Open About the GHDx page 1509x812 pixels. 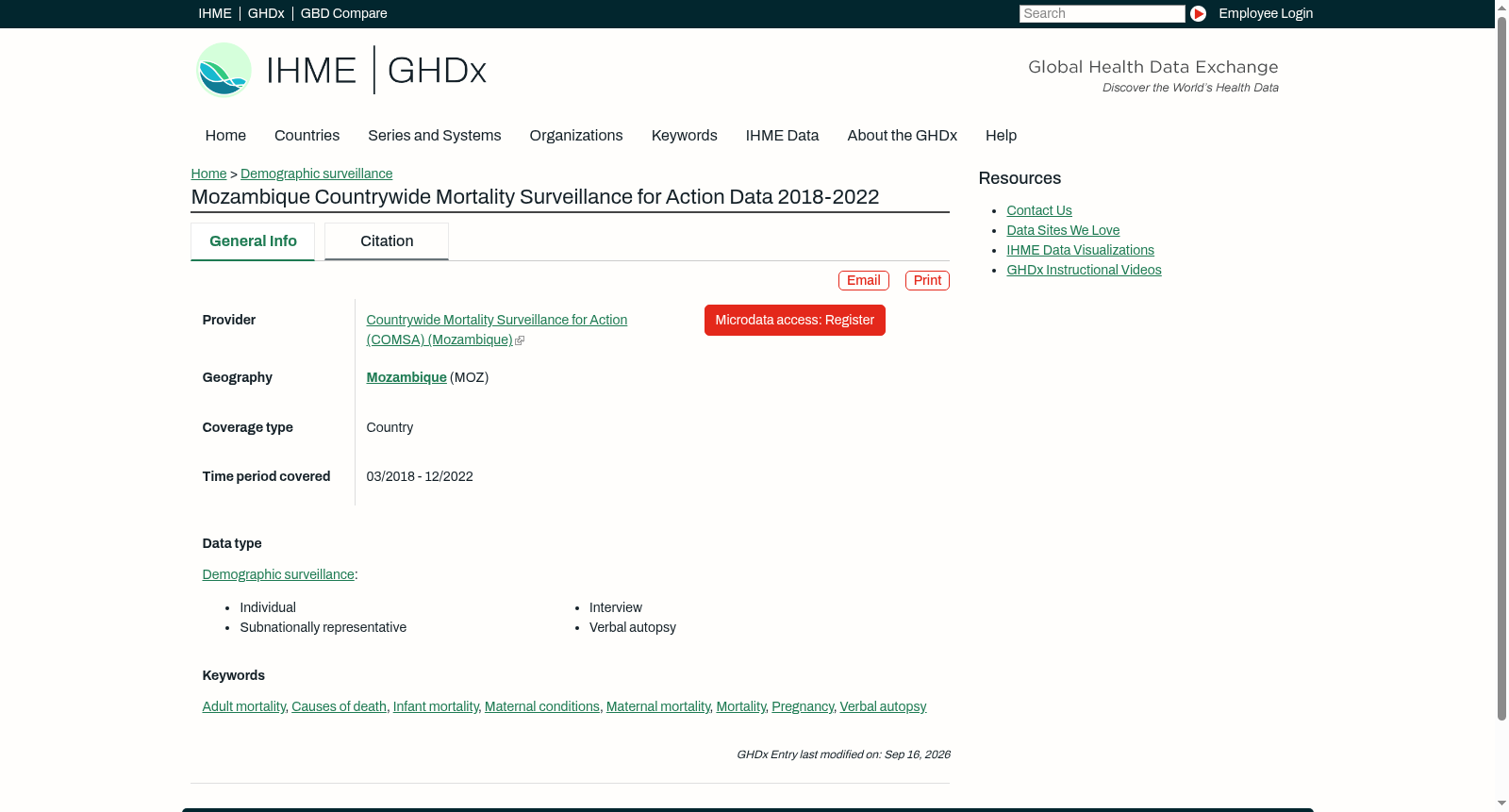pyautogui.click(x=902, y=136)
